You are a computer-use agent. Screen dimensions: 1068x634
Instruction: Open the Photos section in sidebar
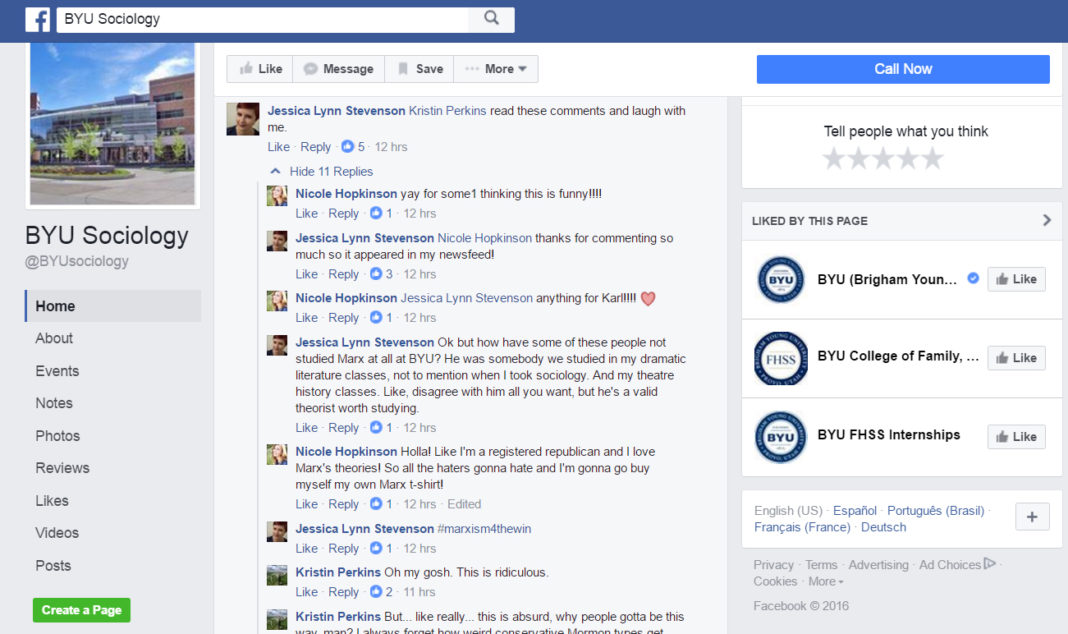tap(58, 435)
